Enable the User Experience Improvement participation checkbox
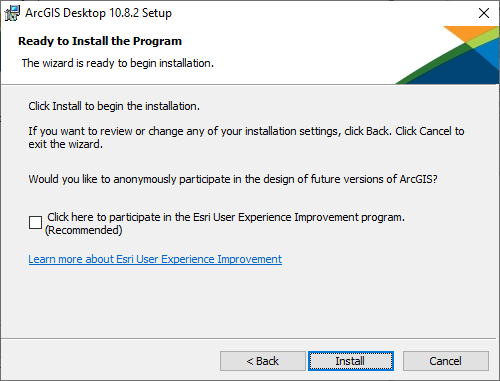Viewport: 500px width, 381px height. point(35,222)
